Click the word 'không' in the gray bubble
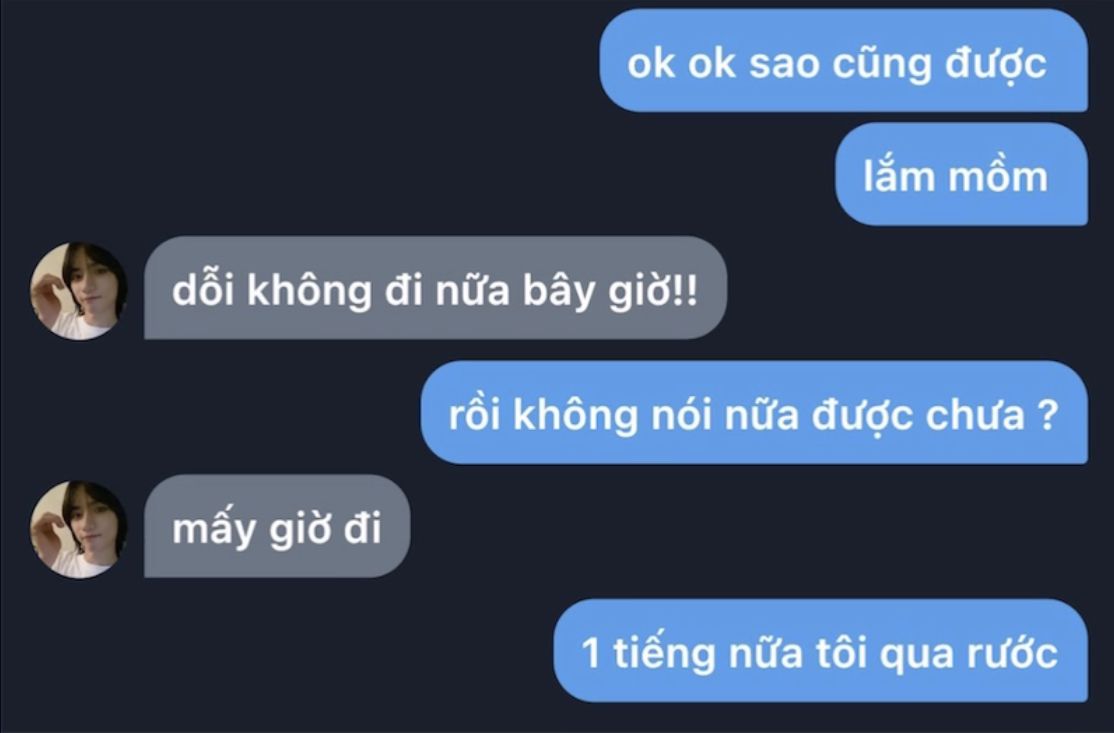This screenshot has width=1114, height=733. click(x=309, y=289)
